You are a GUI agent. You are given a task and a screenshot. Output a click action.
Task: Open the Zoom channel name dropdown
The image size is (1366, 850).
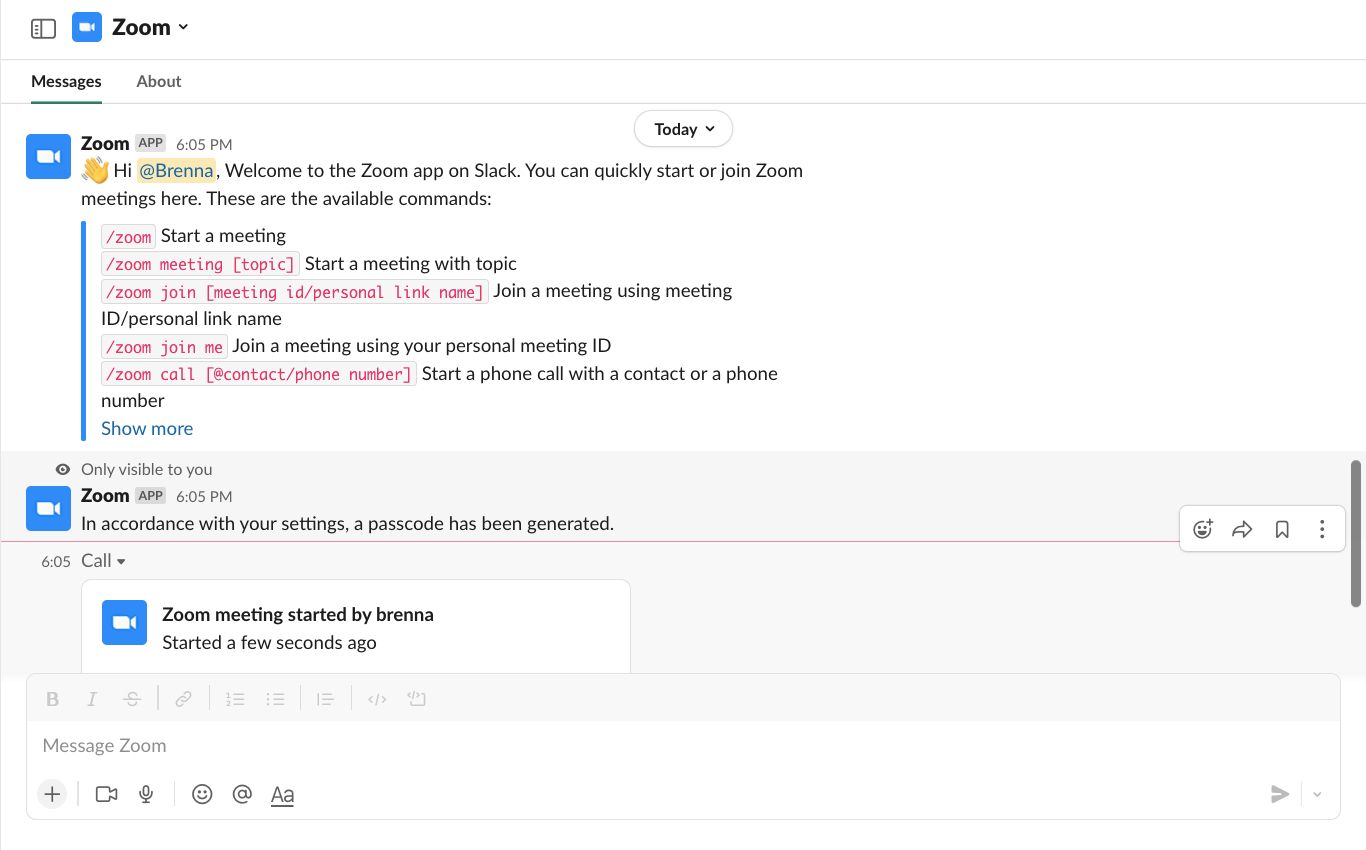pos(150,27)
